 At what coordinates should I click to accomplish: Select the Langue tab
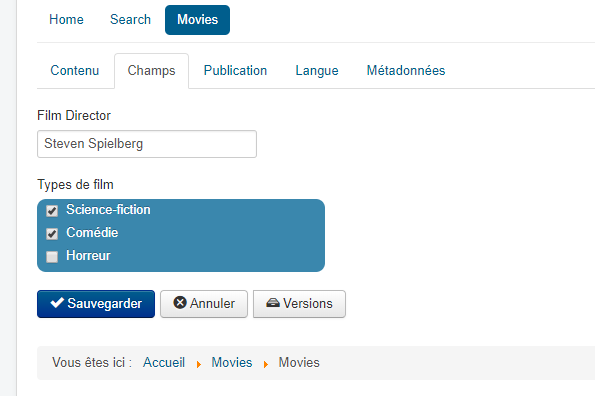point(317,71)
